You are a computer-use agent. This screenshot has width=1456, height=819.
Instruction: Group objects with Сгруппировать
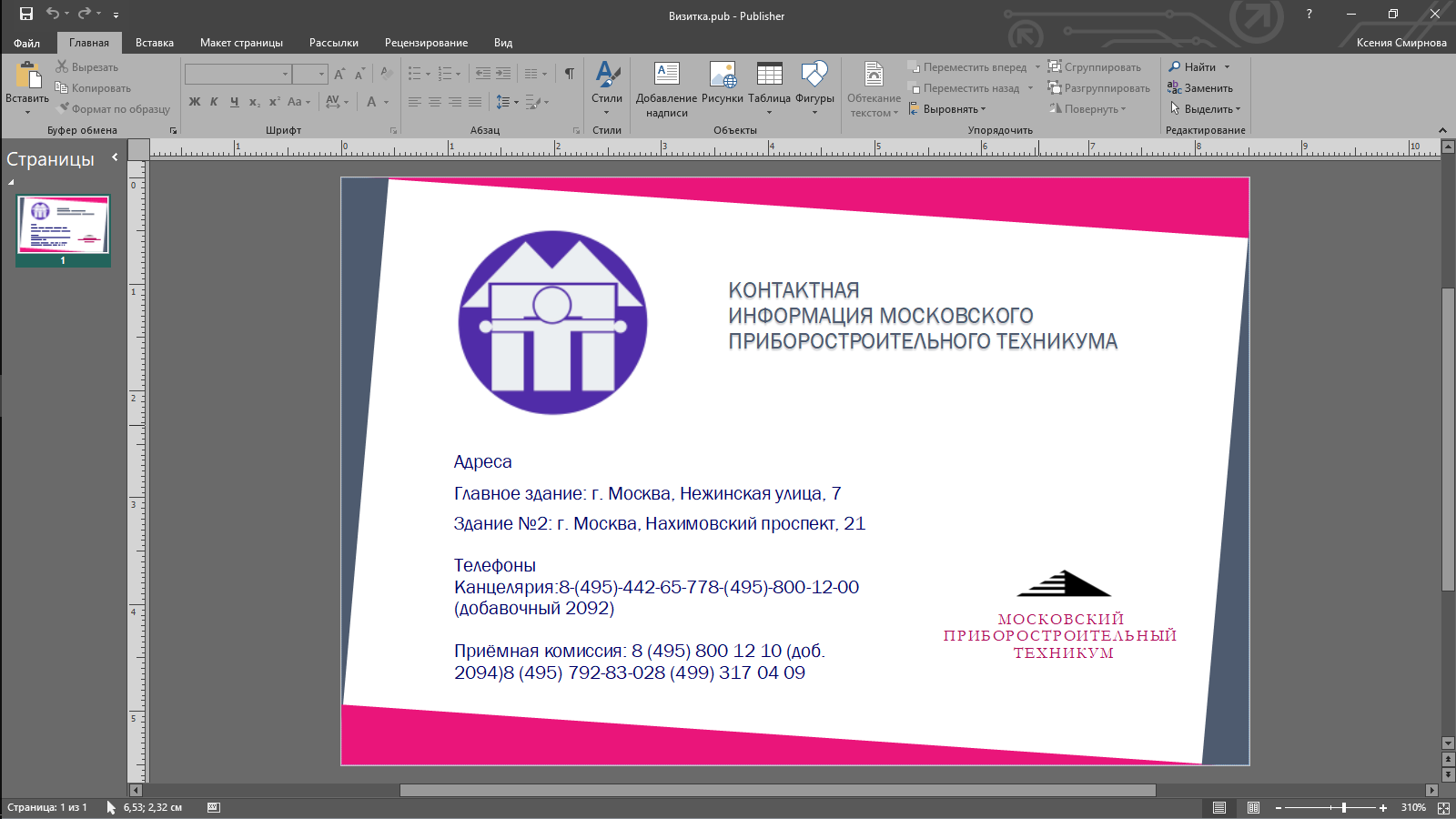coord(1095,67)
